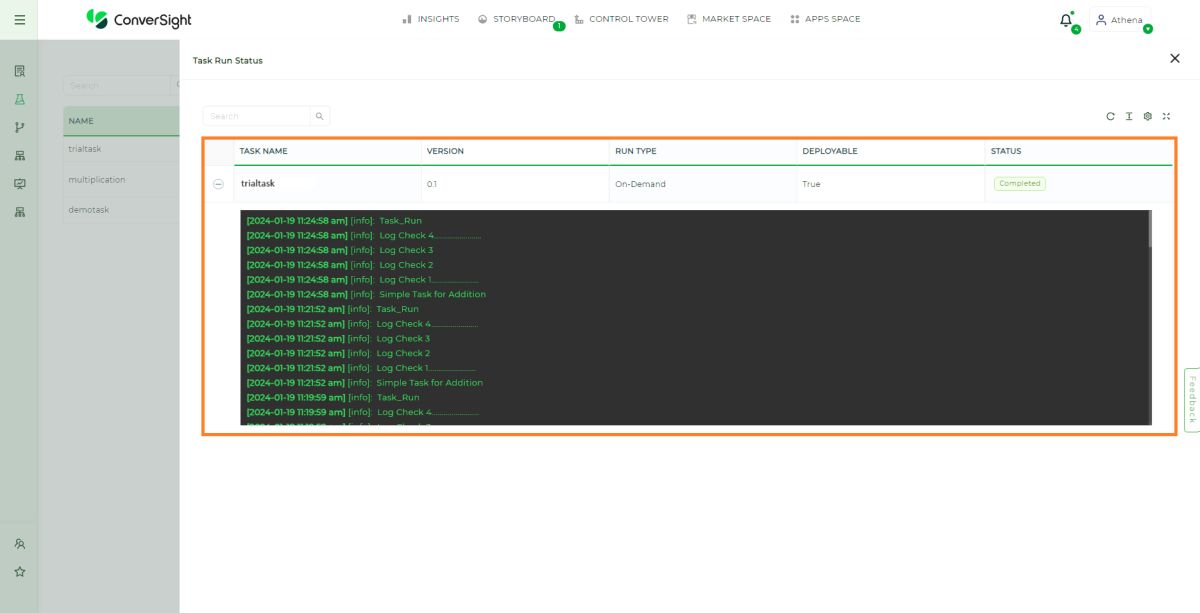Click the Task Run Status title
The width and height of the screenshot is (1200, 613).
tap(228, 61)
